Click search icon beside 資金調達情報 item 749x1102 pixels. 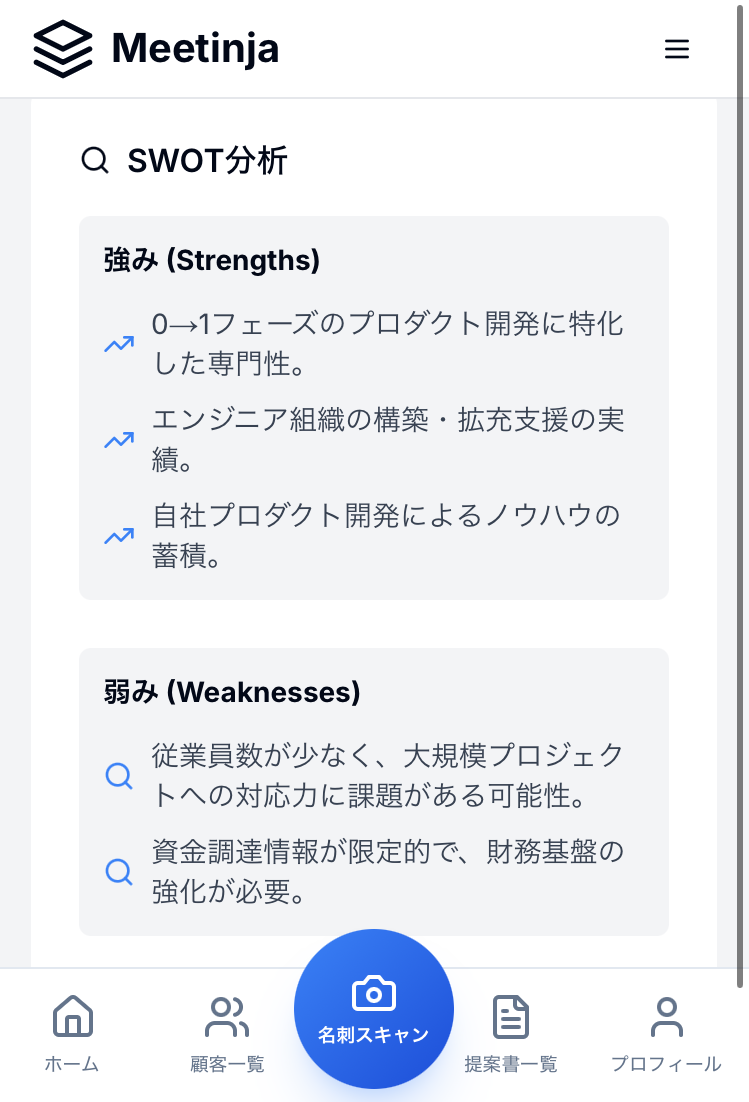pos(119,872)
